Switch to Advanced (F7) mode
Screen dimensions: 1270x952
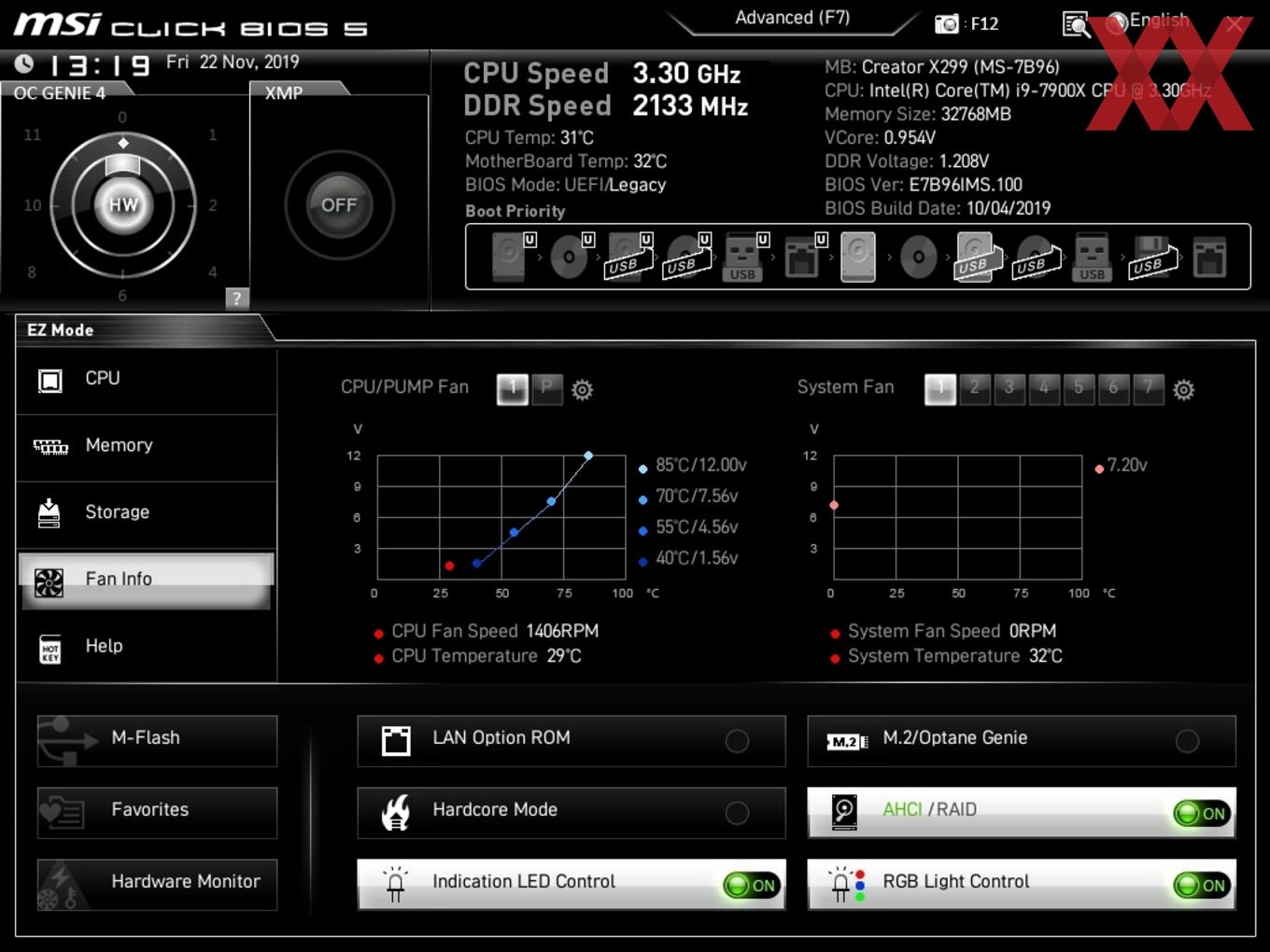pos(793,18)
